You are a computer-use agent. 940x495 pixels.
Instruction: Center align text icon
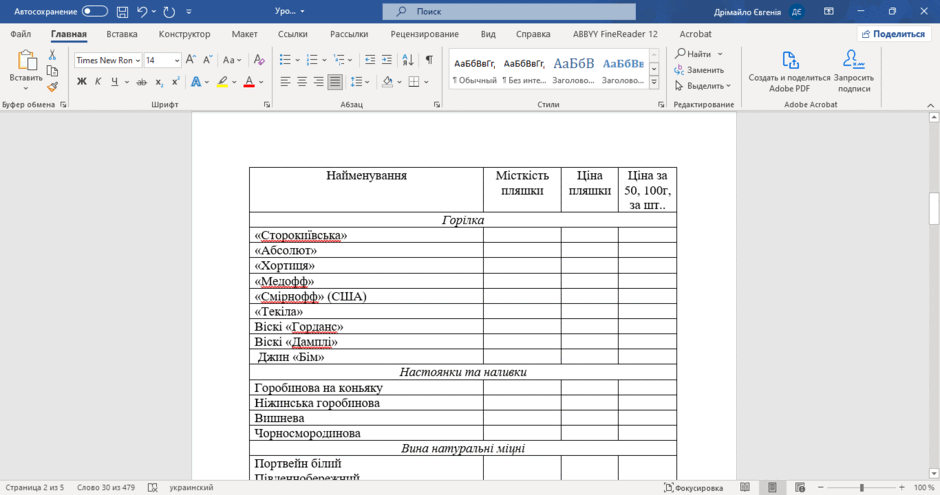point(302,82)
